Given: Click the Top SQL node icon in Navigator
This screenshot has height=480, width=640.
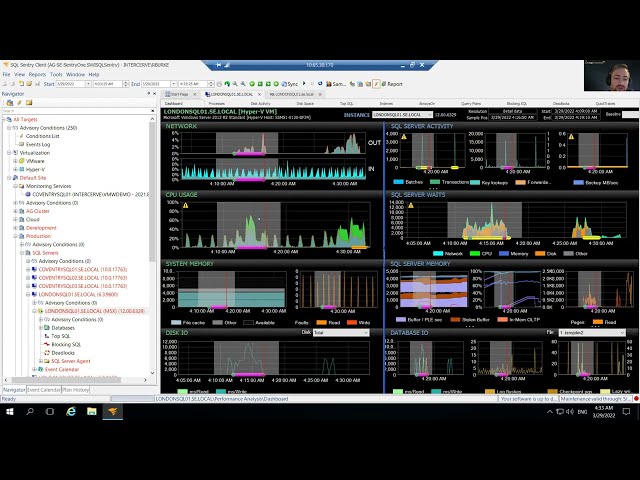Looking at the screenshot, I should click(47, 336).
